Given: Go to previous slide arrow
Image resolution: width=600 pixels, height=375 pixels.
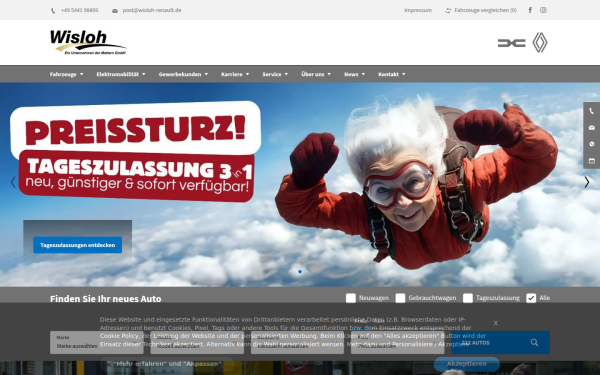Looking at the screenshot, I should coord(13,182).
